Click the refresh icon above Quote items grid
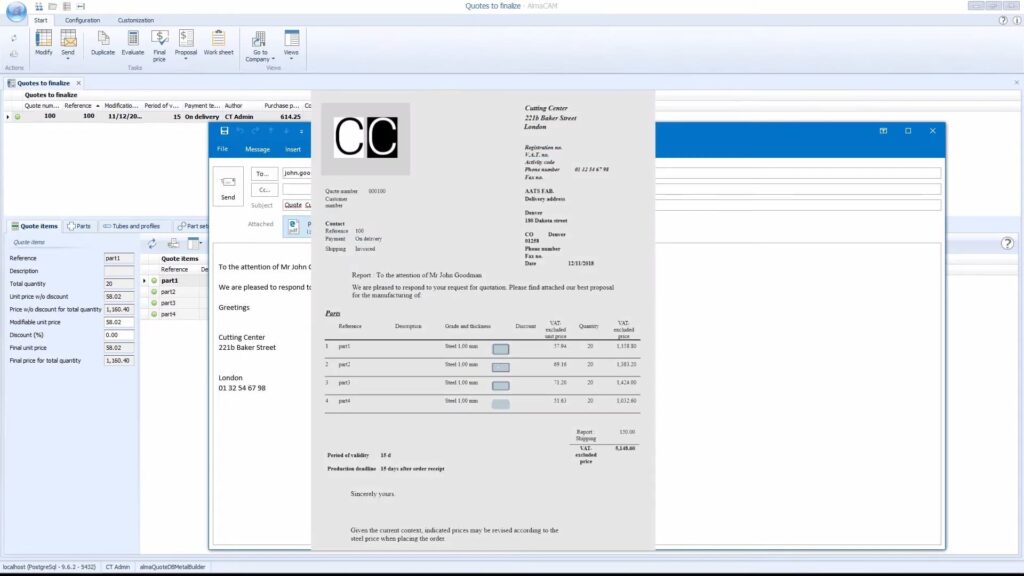Image resolution: width=1024 pixels, height=576 pixels. click(x=152, y=243)
